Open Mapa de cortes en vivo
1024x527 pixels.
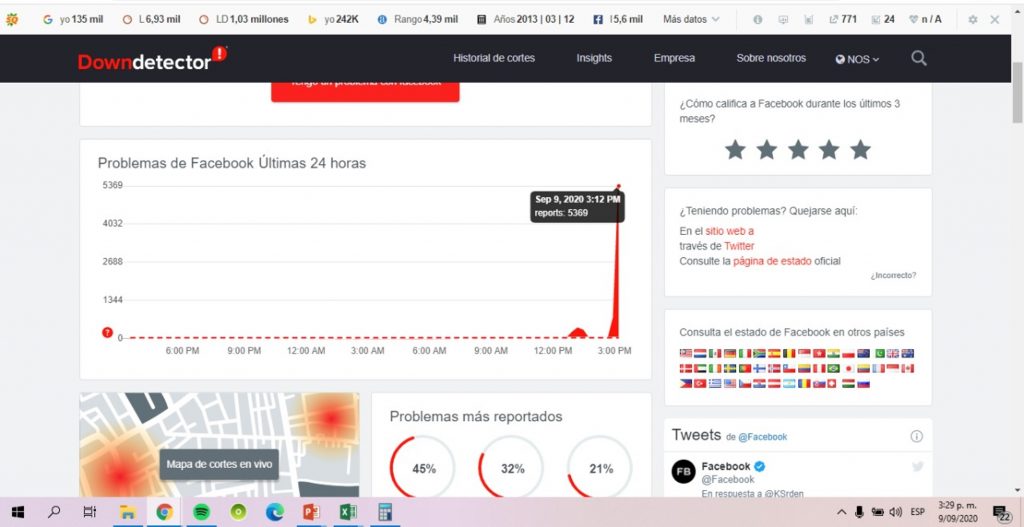(219, 464)
